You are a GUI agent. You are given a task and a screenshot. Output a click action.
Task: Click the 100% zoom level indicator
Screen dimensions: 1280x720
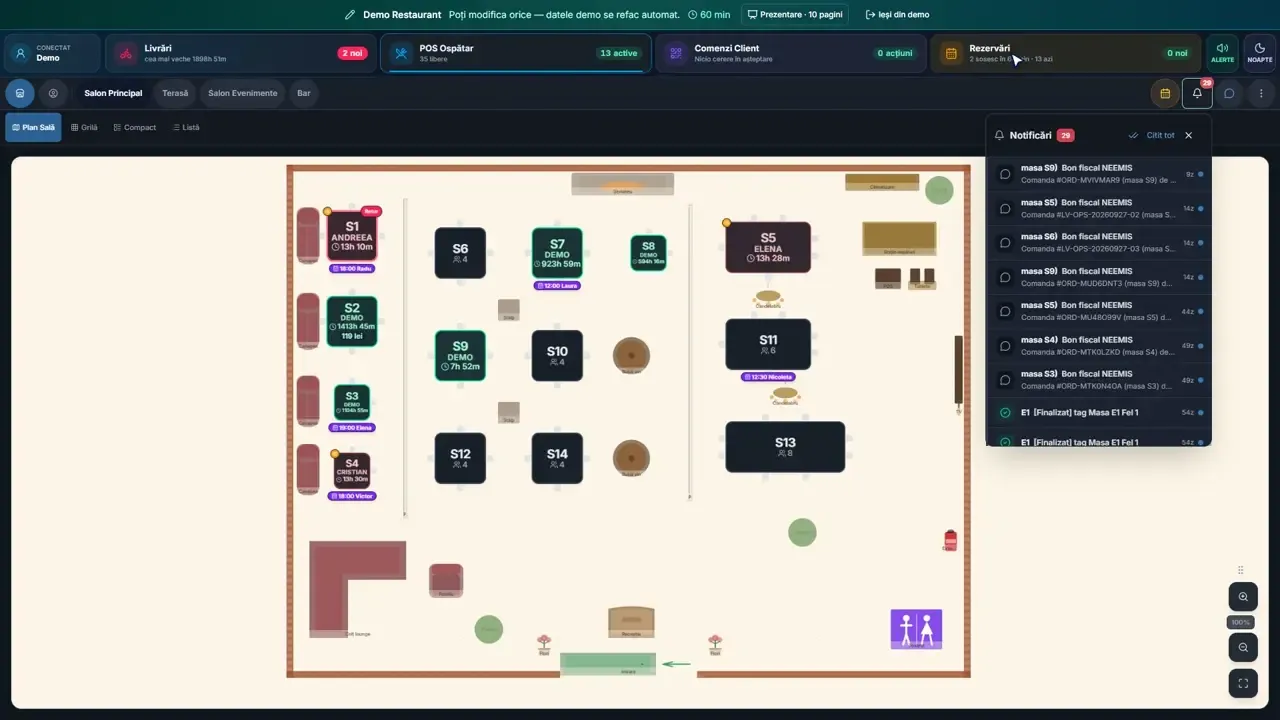click(1241, 622)
